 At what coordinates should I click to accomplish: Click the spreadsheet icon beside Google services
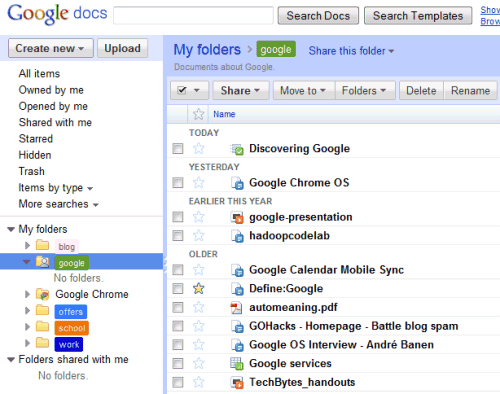click(x=237, y=364)
